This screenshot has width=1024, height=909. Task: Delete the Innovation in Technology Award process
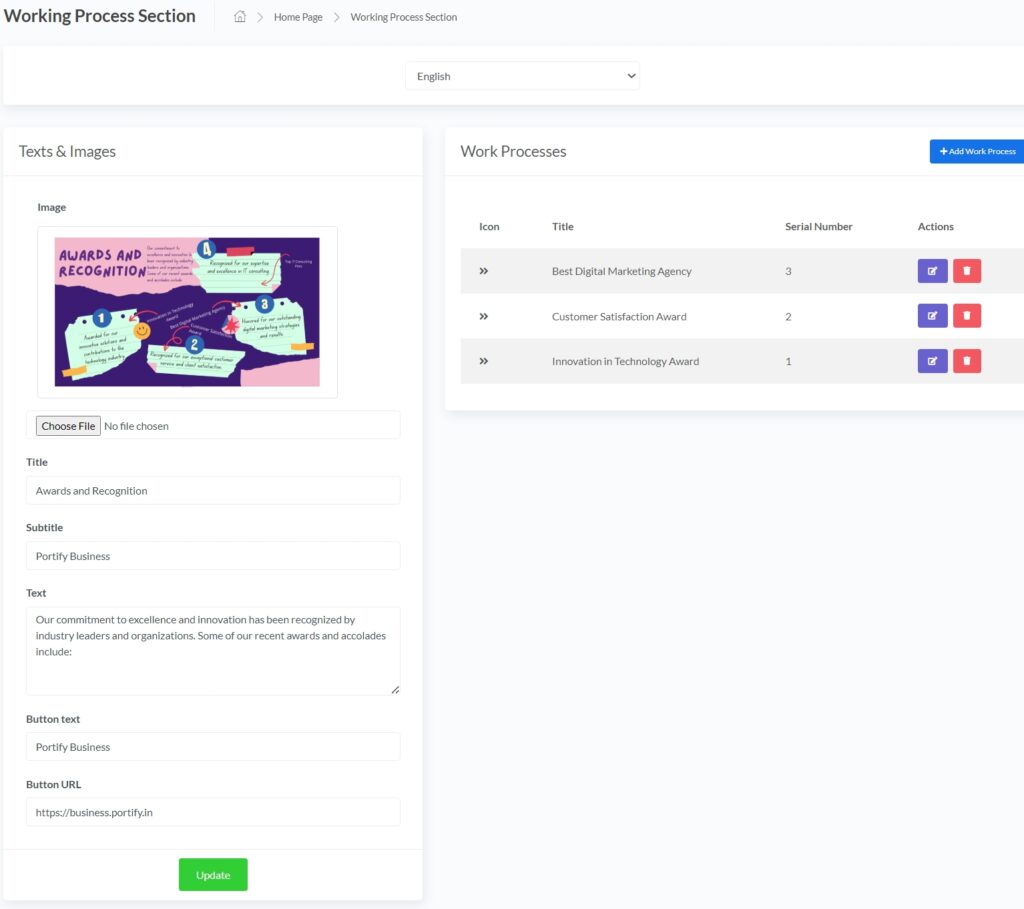coord(967,361)
